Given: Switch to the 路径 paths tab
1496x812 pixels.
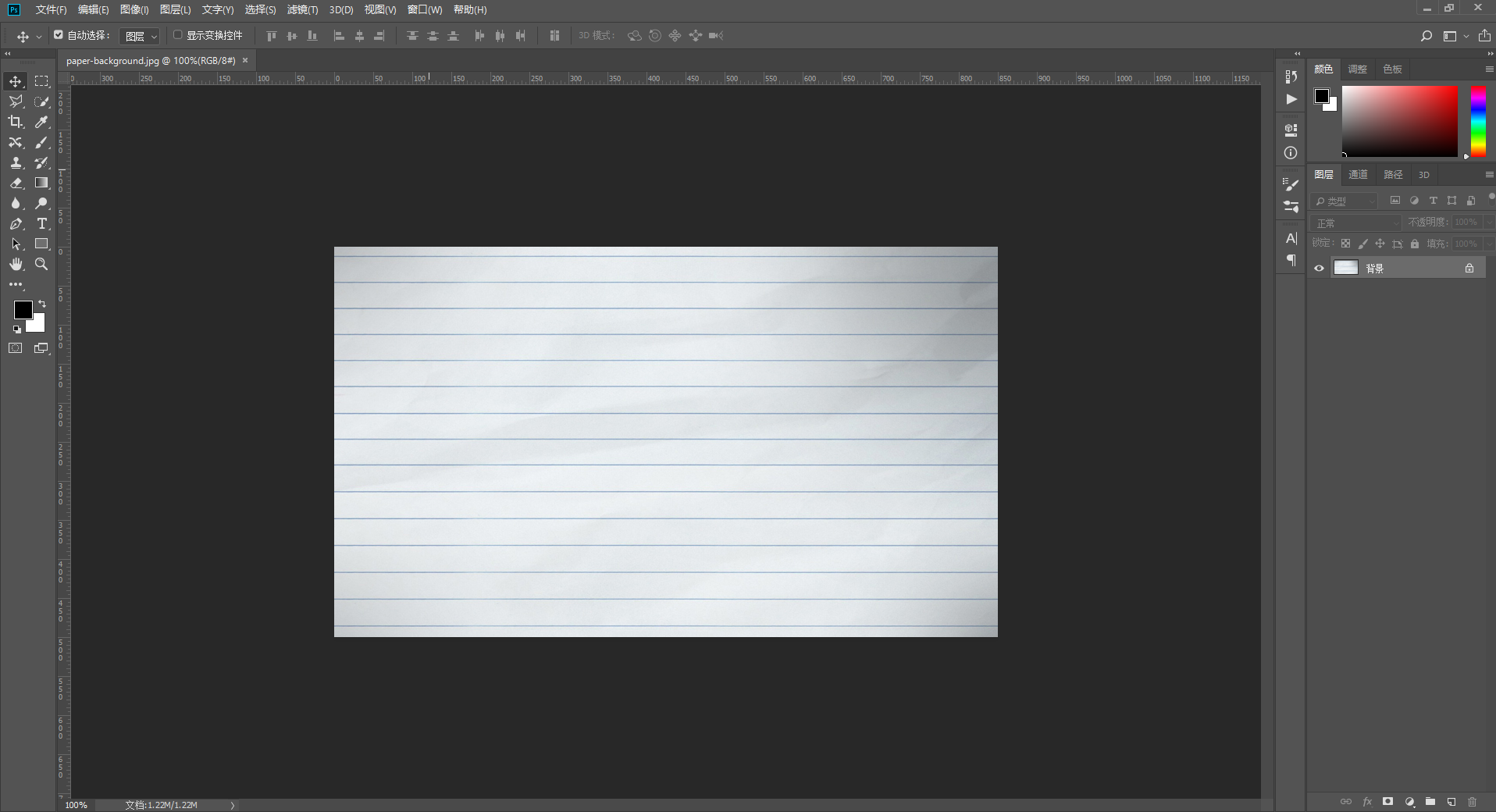Looking at the screenshot, I should [1393, 175].
